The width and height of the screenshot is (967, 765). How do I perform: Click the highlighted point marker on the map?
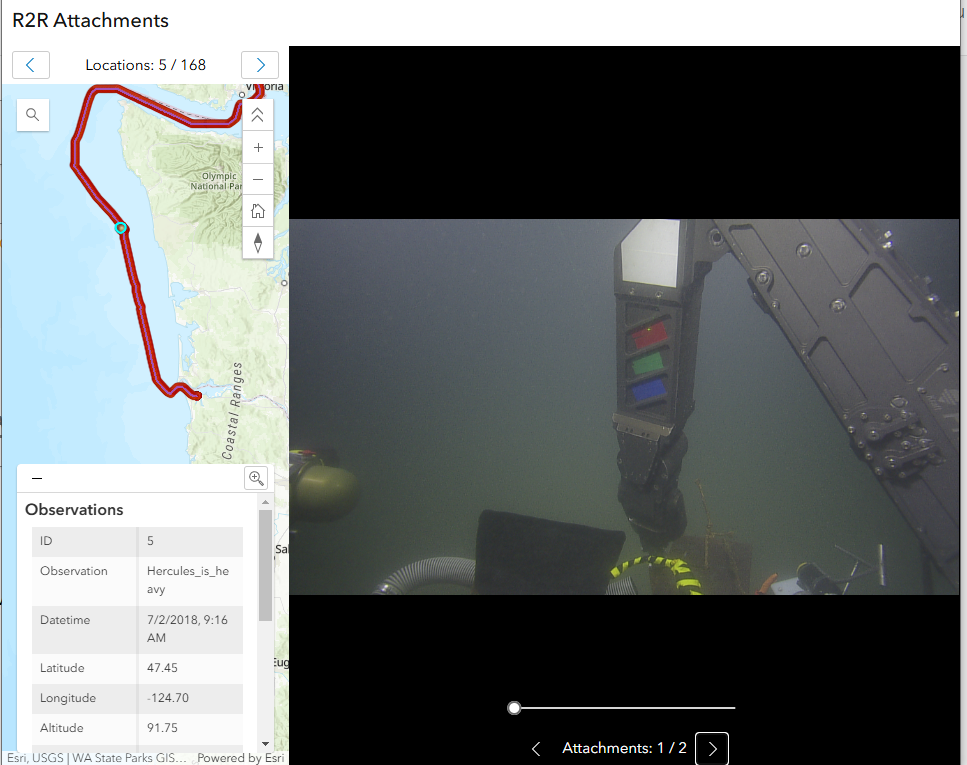[121, 228]
